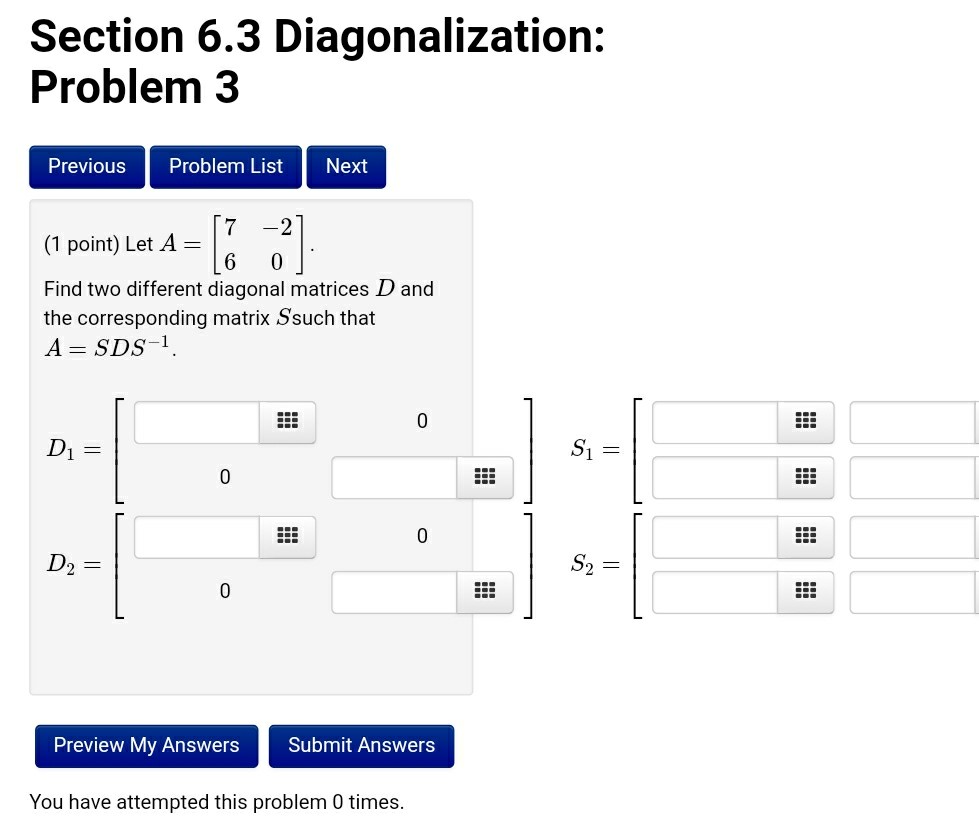Open the equation editor beside S1's second-row field

click(x=807, y=477)
